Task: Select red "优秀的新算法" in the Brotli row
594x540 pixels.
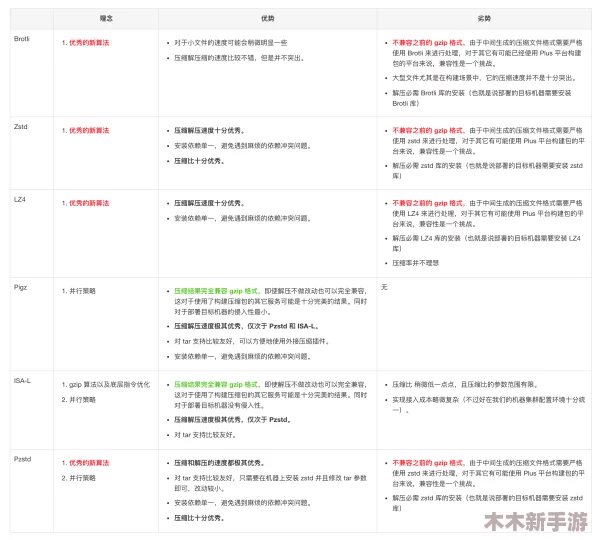Action: click(x=89, y=42)
